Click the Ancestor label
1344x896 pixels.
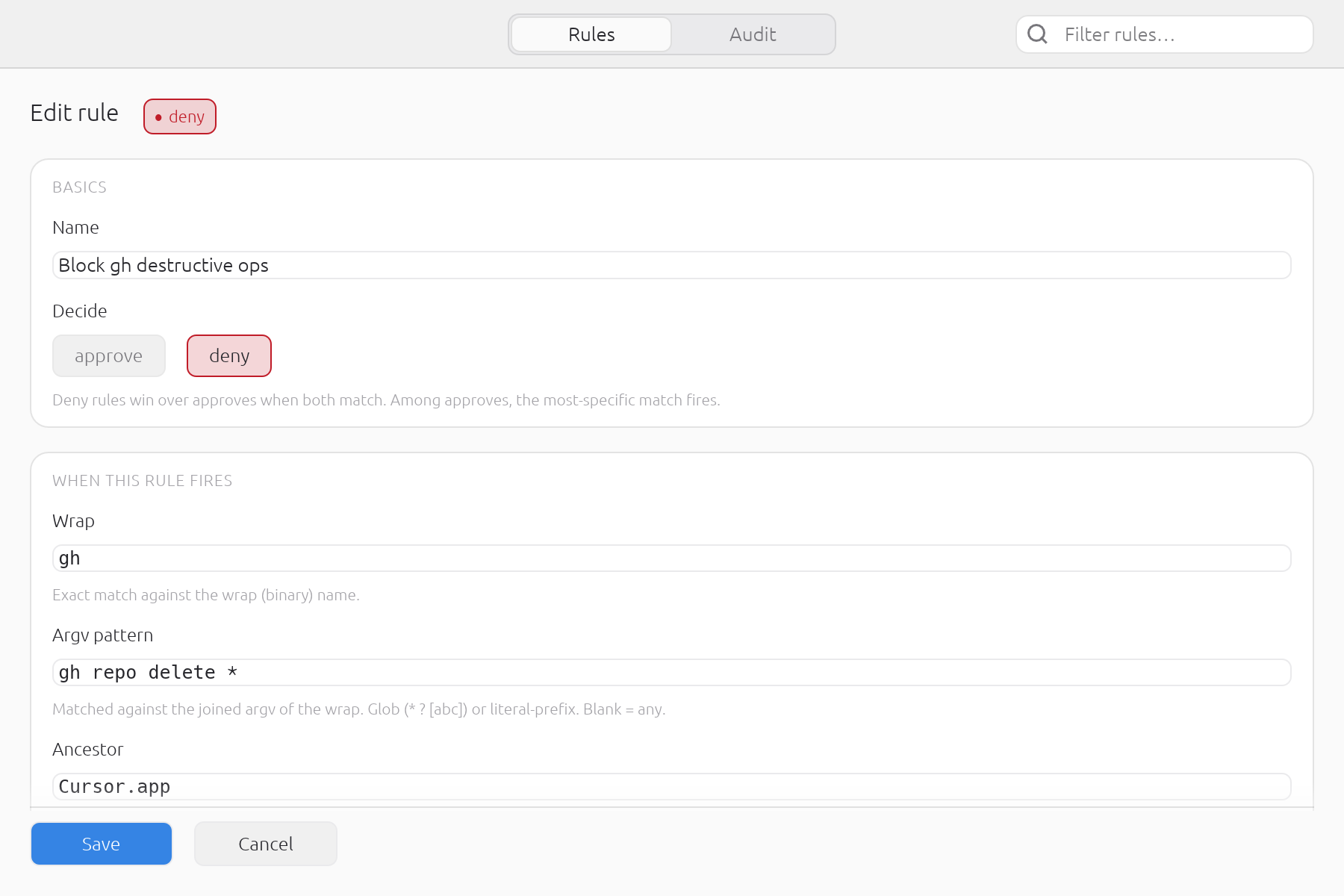(88, 750)
